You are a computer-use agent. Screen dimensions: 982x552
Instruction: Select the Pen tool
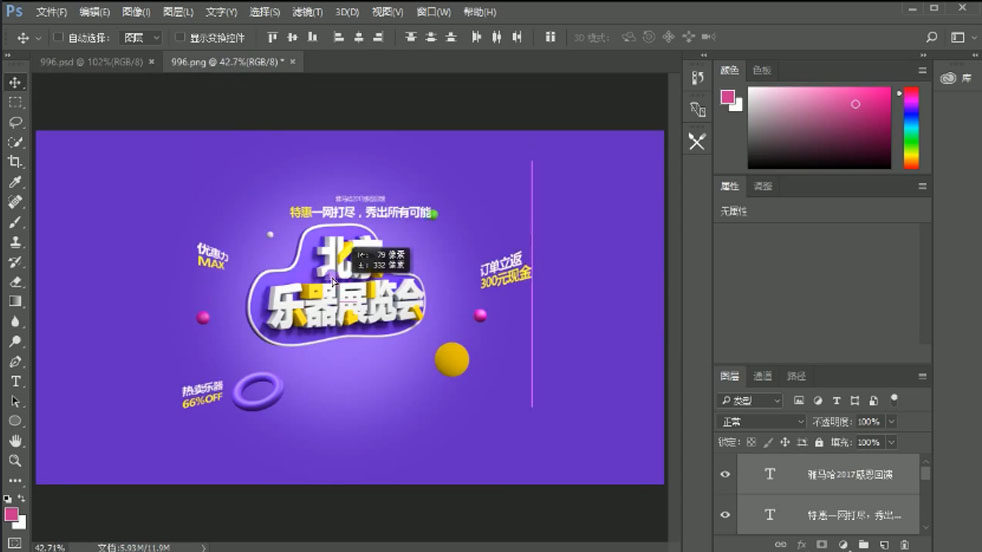click(15, 362)
